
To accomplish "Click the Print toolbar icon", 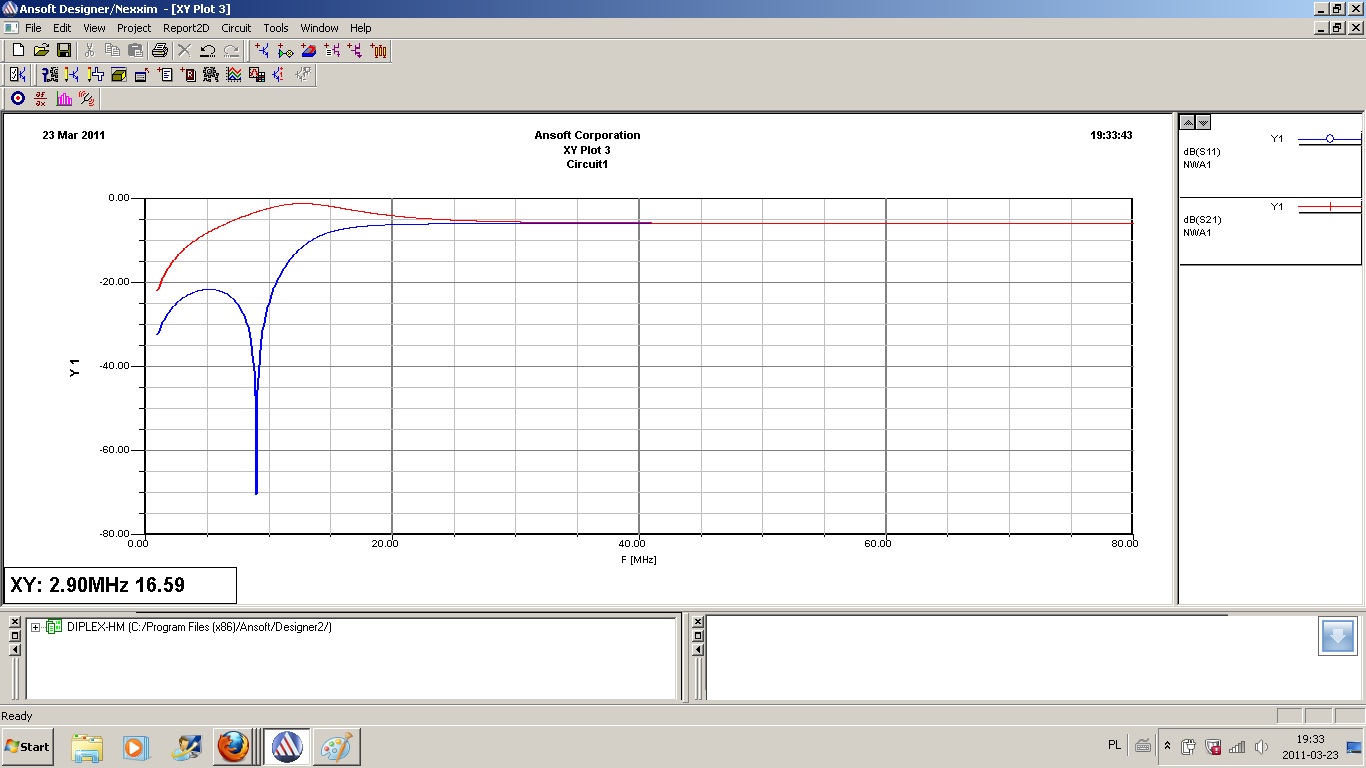I will (x=159, y=50).
